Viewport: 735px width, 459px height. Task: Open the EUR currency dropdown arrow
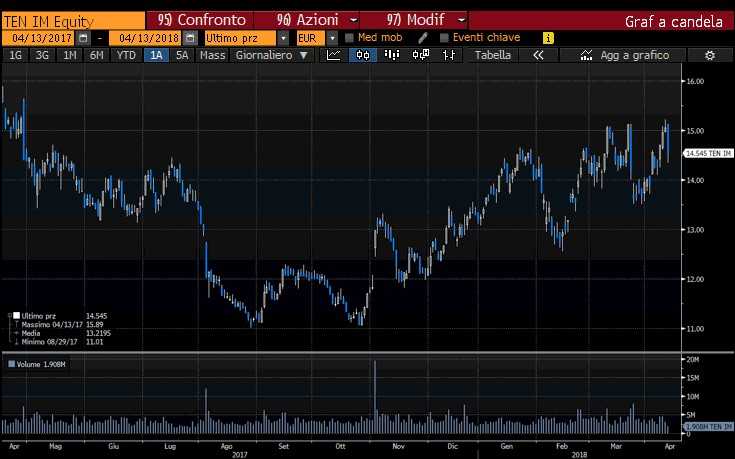coord(332,38)
